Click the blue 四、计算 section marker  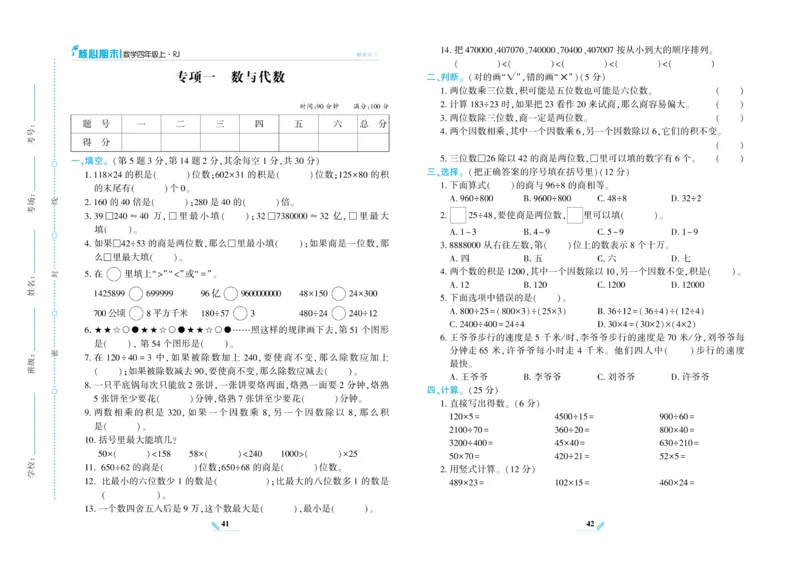(444, 390)
